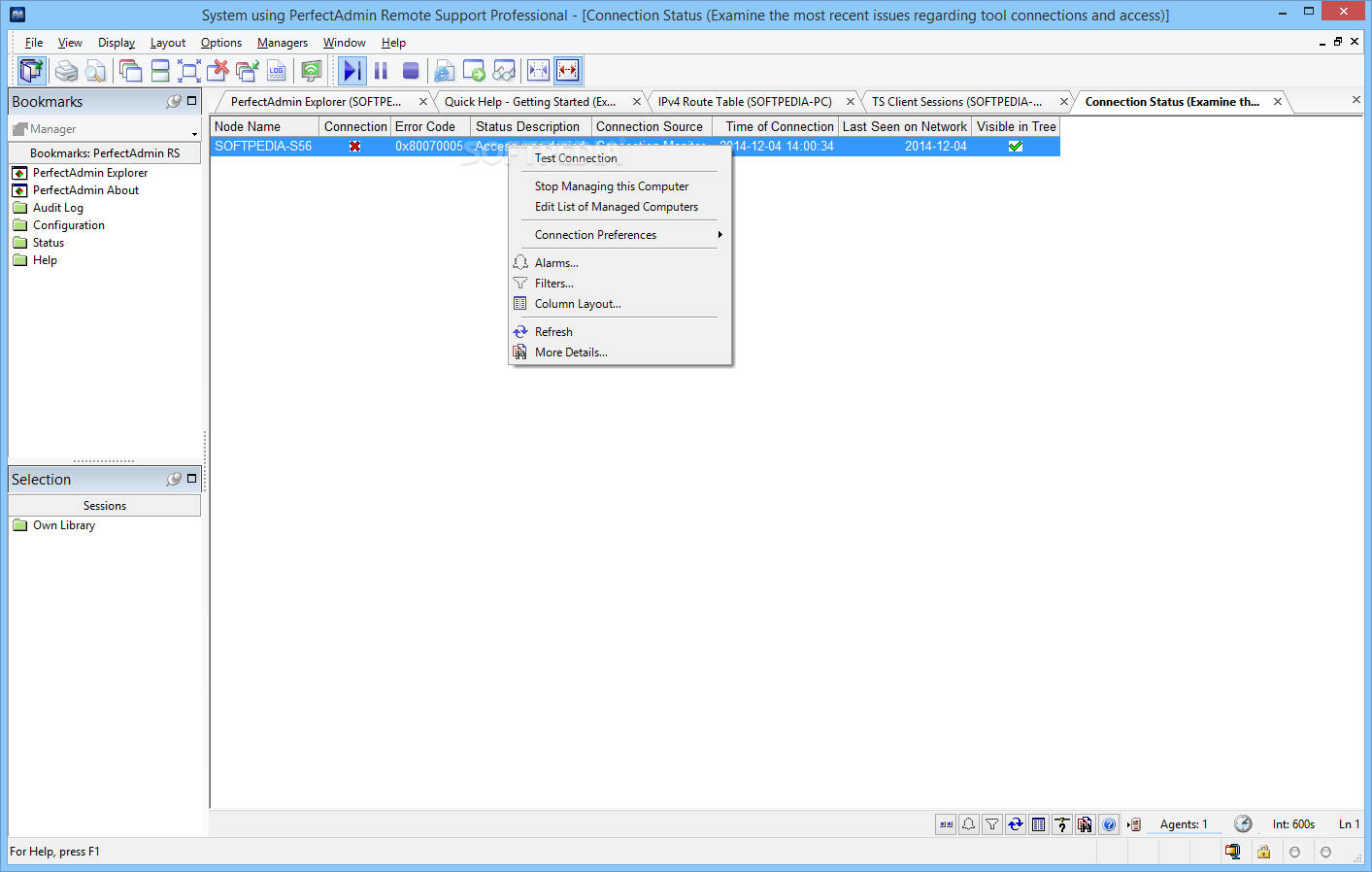The image size is (1372, 872).
Task: Click the blue question mark help icon
Action: [x=1109, y=824]
